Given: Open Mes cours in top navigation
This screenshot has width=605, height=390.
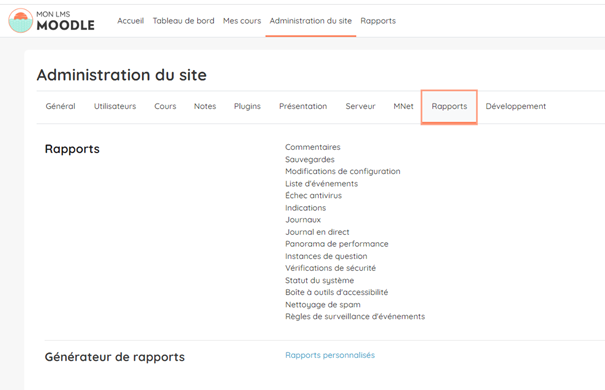Looking at the screenshot, I should coord(242,21).
